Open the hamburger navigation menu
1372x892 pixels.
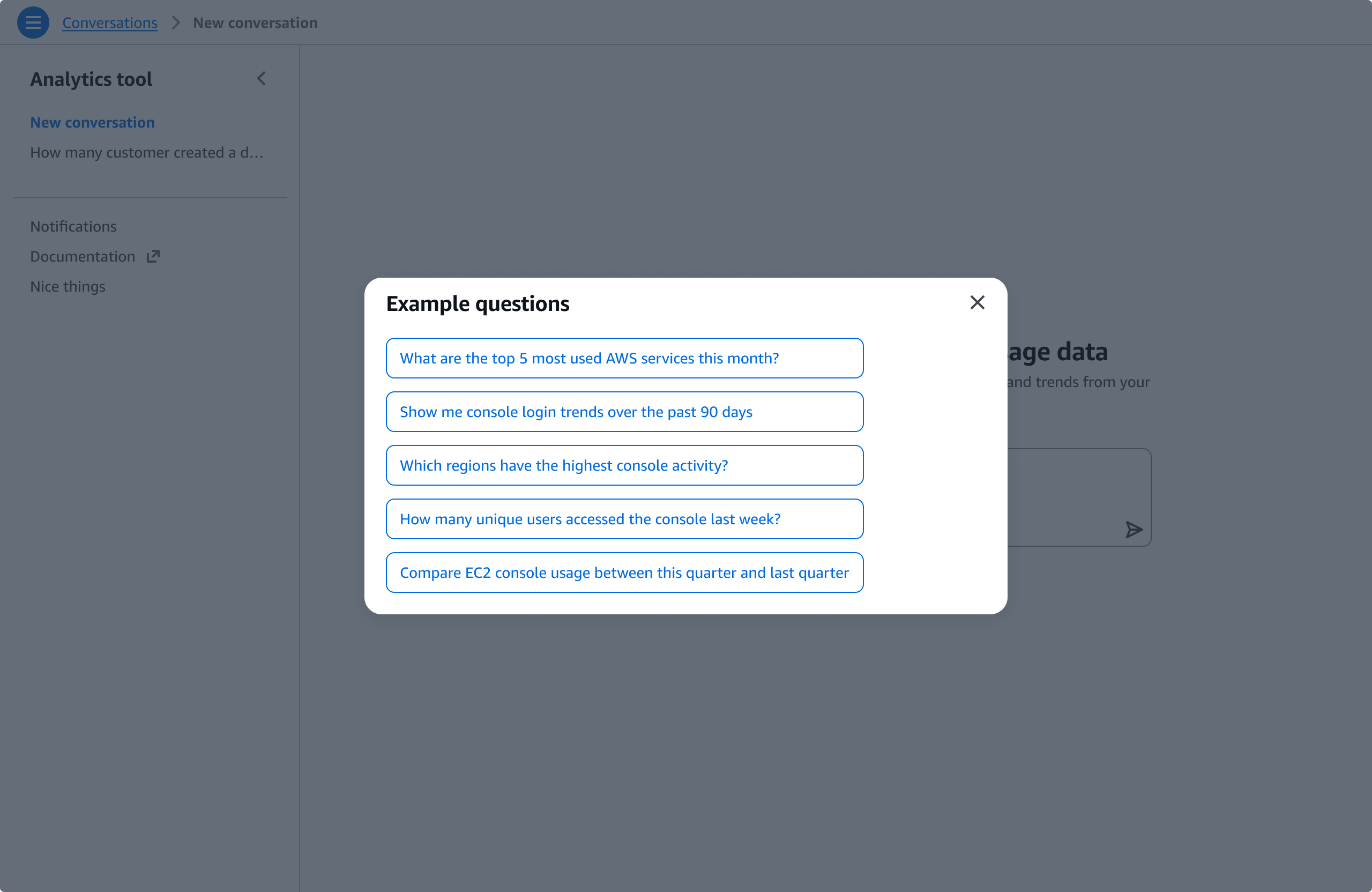tap(33, 23)
